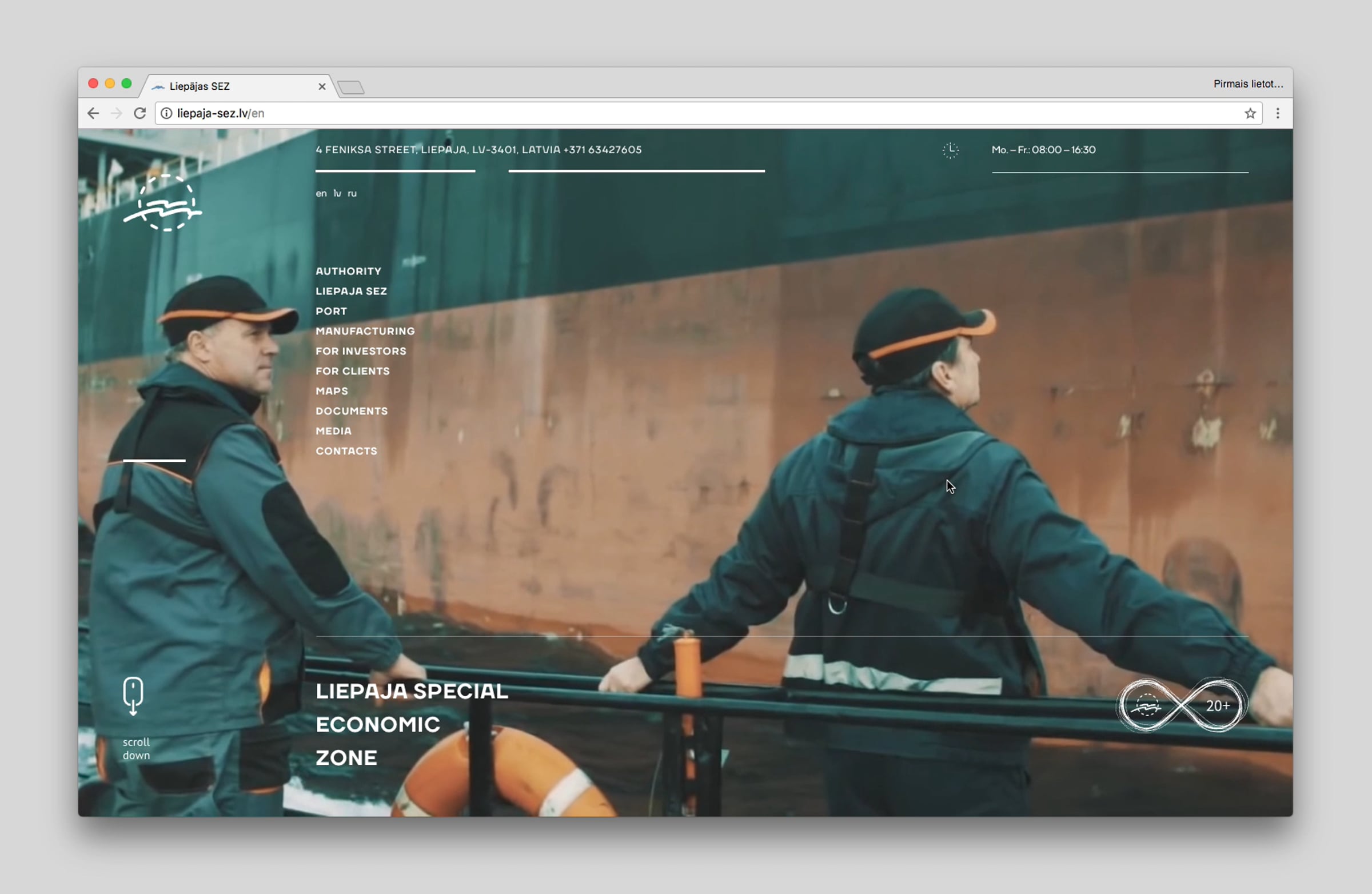This screenshot has height=894, width=1372.
Task: Open the Contacts page
Action: (346, 452)
